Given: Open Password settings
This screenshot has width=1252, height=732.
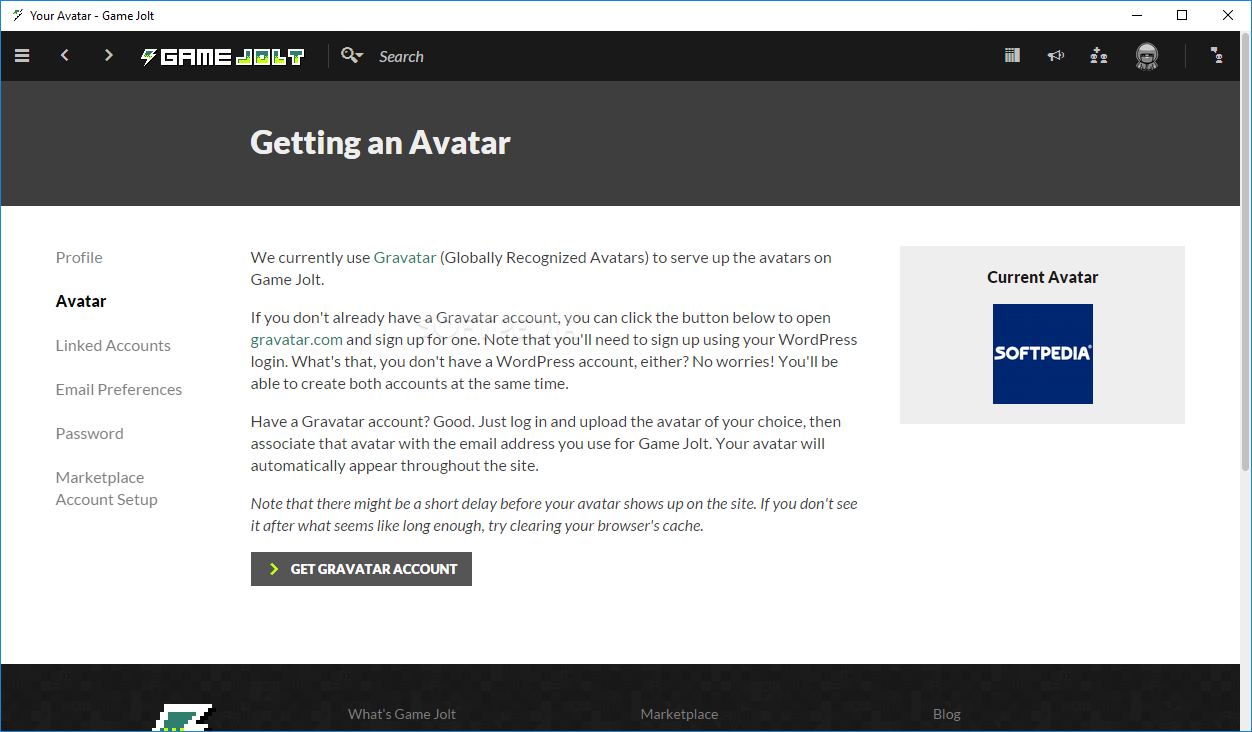Looking at the screenshot, I should (x=90, y=433).
